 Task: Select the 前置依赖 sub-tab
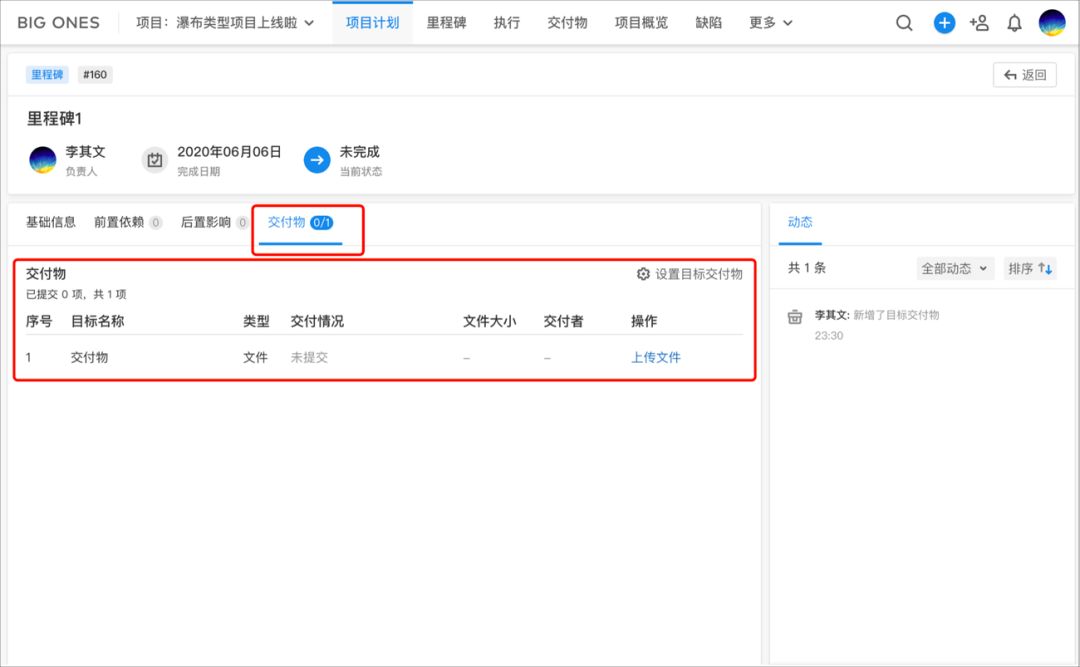click(127, 222)
